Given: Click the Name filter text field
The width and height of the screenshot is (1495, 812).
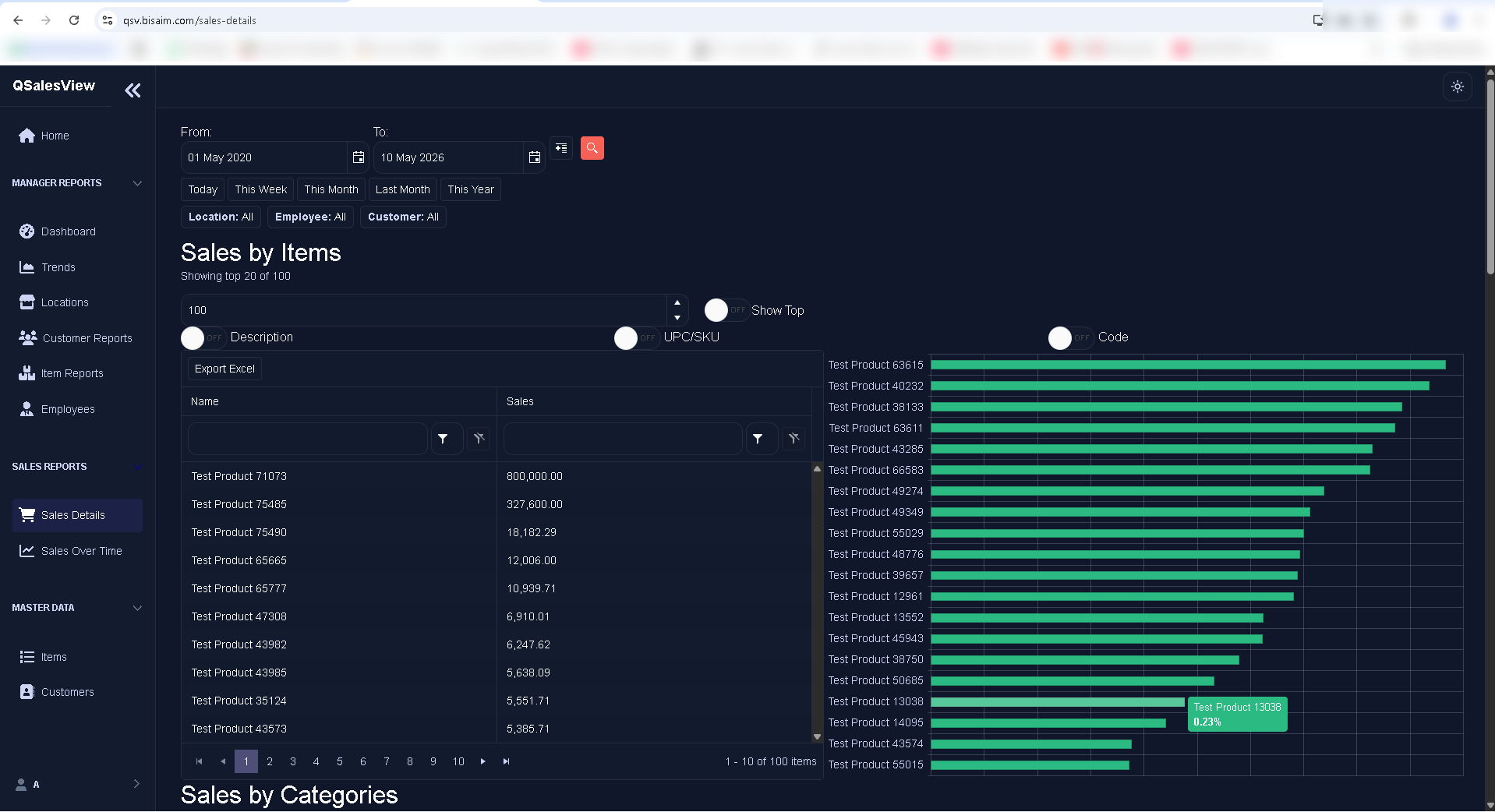Looking at the screenshot, I should pos(308,439).
